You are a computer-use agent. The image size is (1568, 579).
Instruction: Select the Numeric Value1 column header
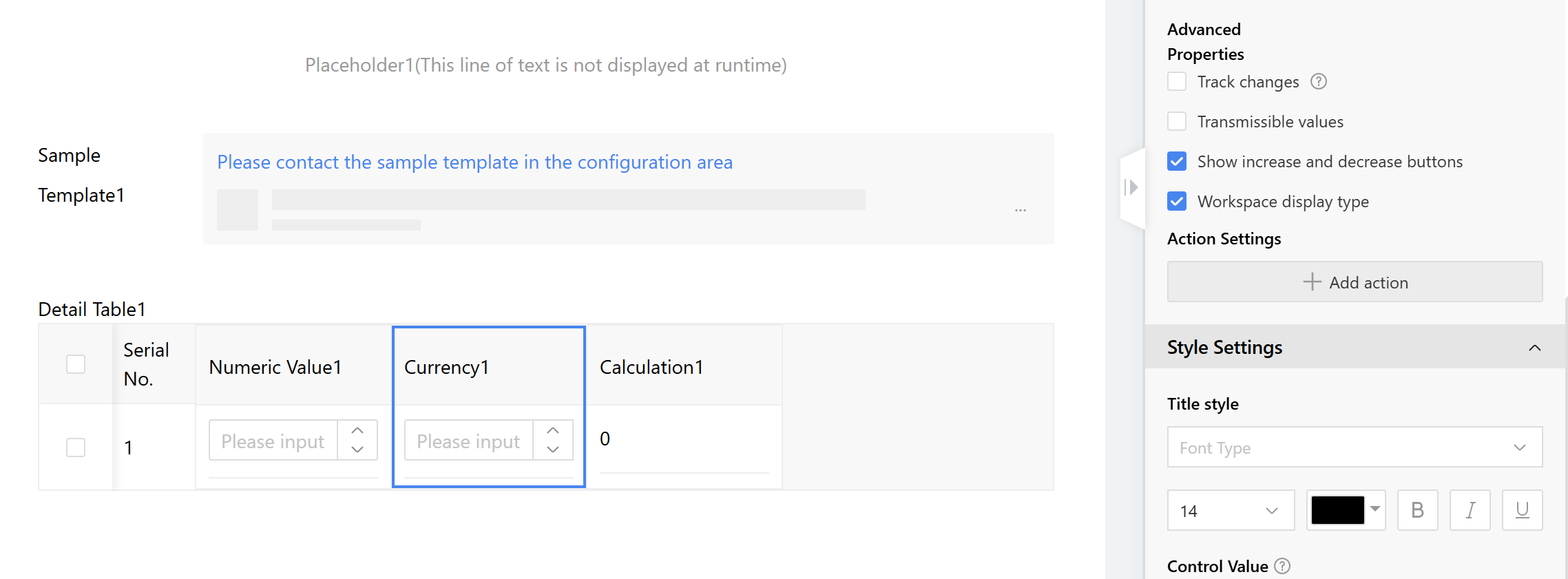pos(275,368)
